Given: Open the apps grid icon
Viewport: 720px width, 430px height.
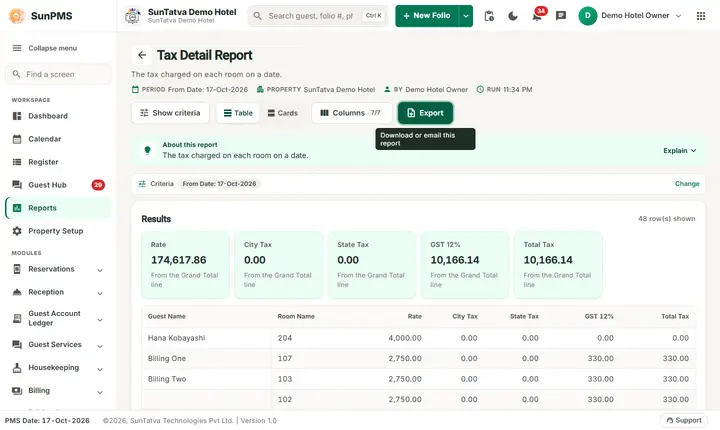Looking at the screenshot, I should click(701, 16).
